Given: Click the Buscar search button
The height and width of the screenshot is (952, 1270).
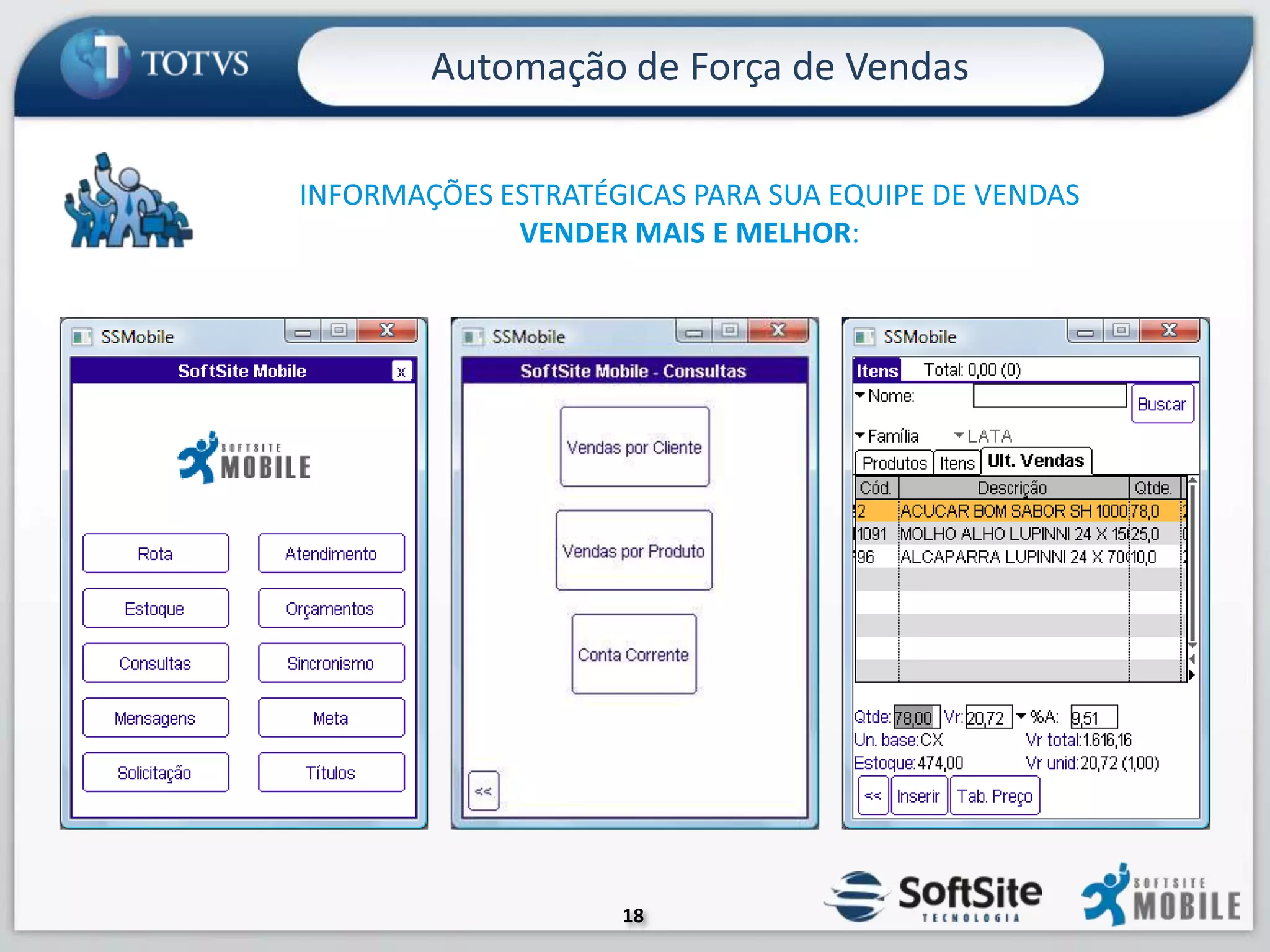Looking at the screenshot, I should tap(1162, 403).
